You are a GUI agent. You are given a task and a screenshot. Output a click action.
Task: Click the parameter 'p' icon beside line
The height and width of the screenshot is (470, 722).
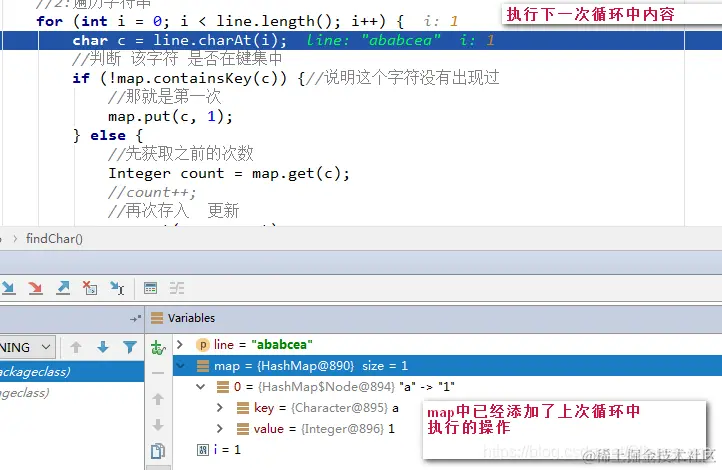pos(203,345)
